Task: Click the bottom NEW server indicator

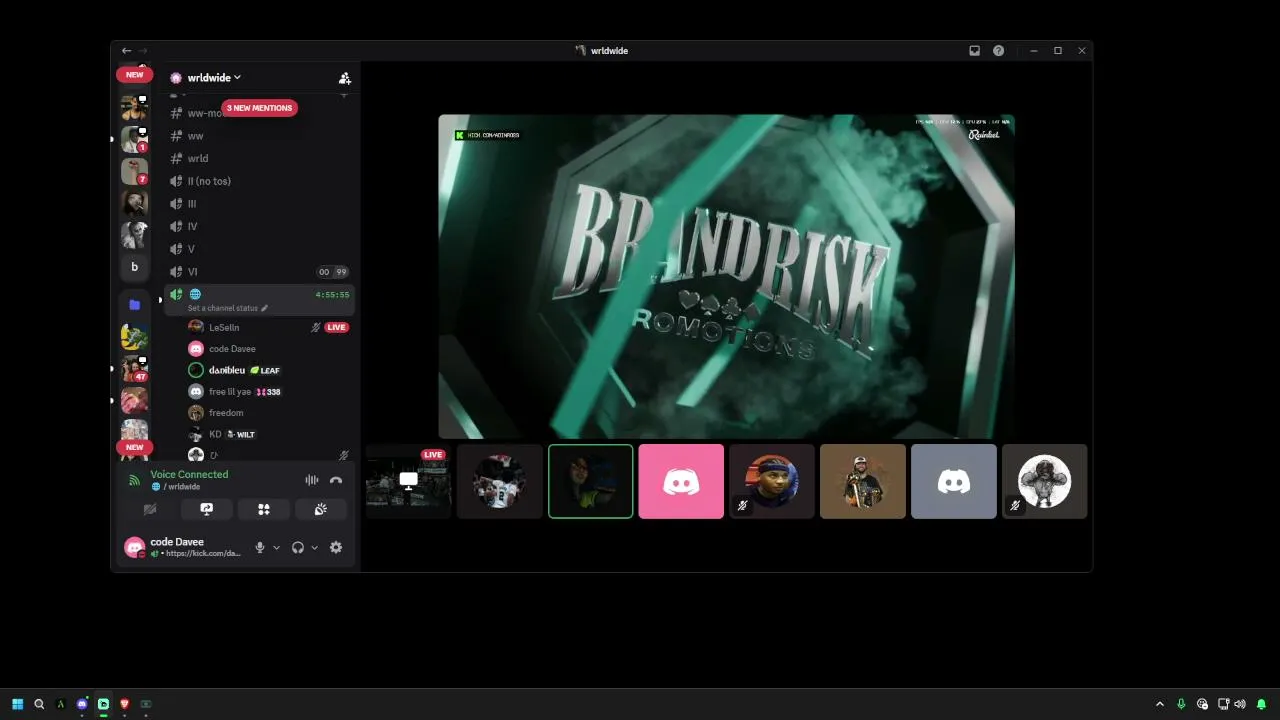Action: 134,447
